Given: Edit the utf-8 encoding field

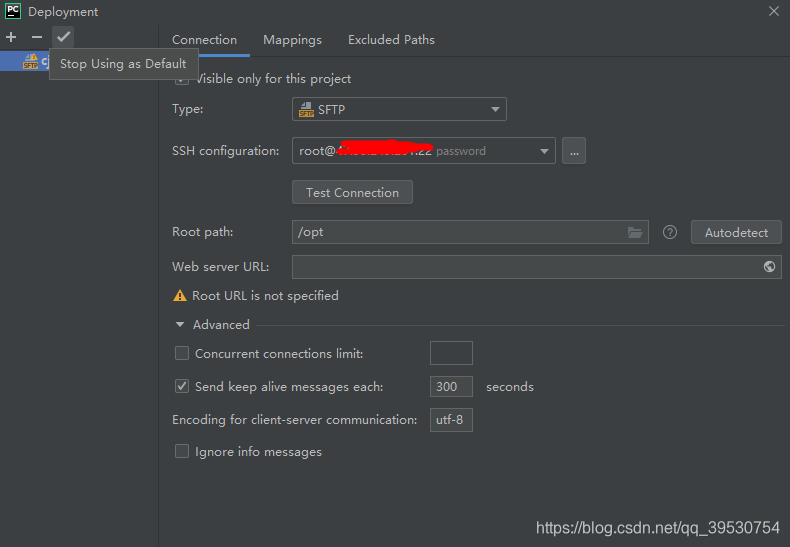Looking at the screenshot, I should (x=451, y=420).
